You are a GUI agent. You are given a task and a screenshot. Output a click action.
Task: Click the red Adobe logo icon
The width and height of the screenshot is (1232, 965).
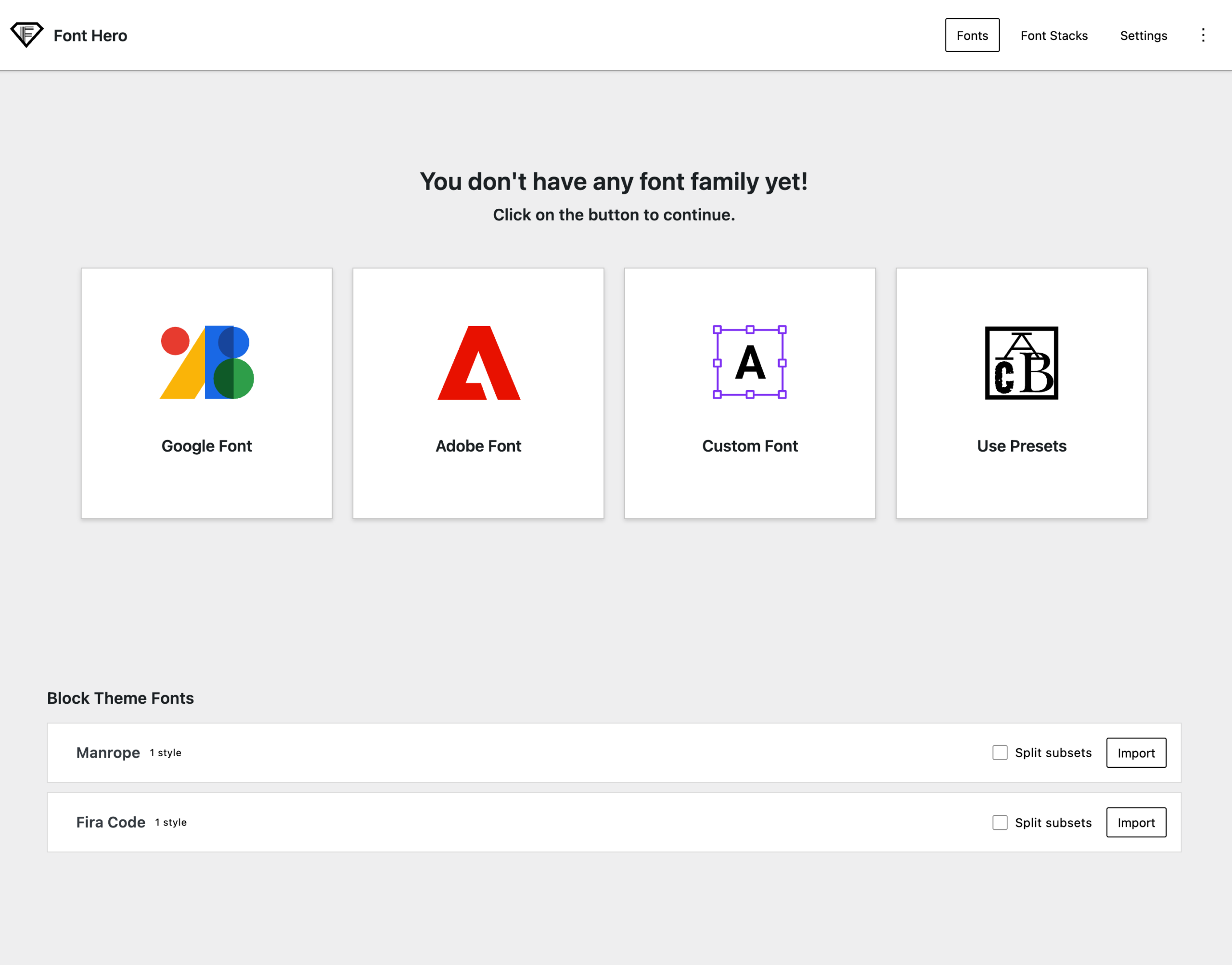[479, 363]
